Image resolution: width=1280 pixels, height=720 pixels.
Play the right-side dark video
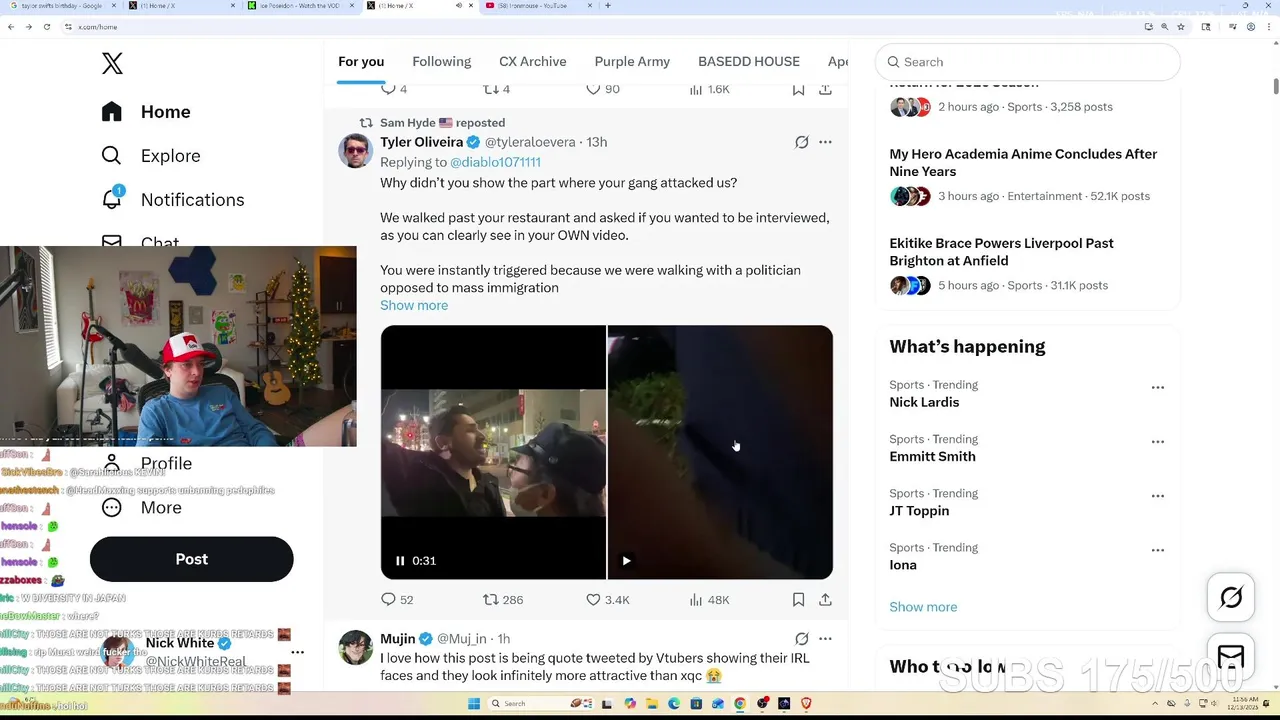pos(626,561)
